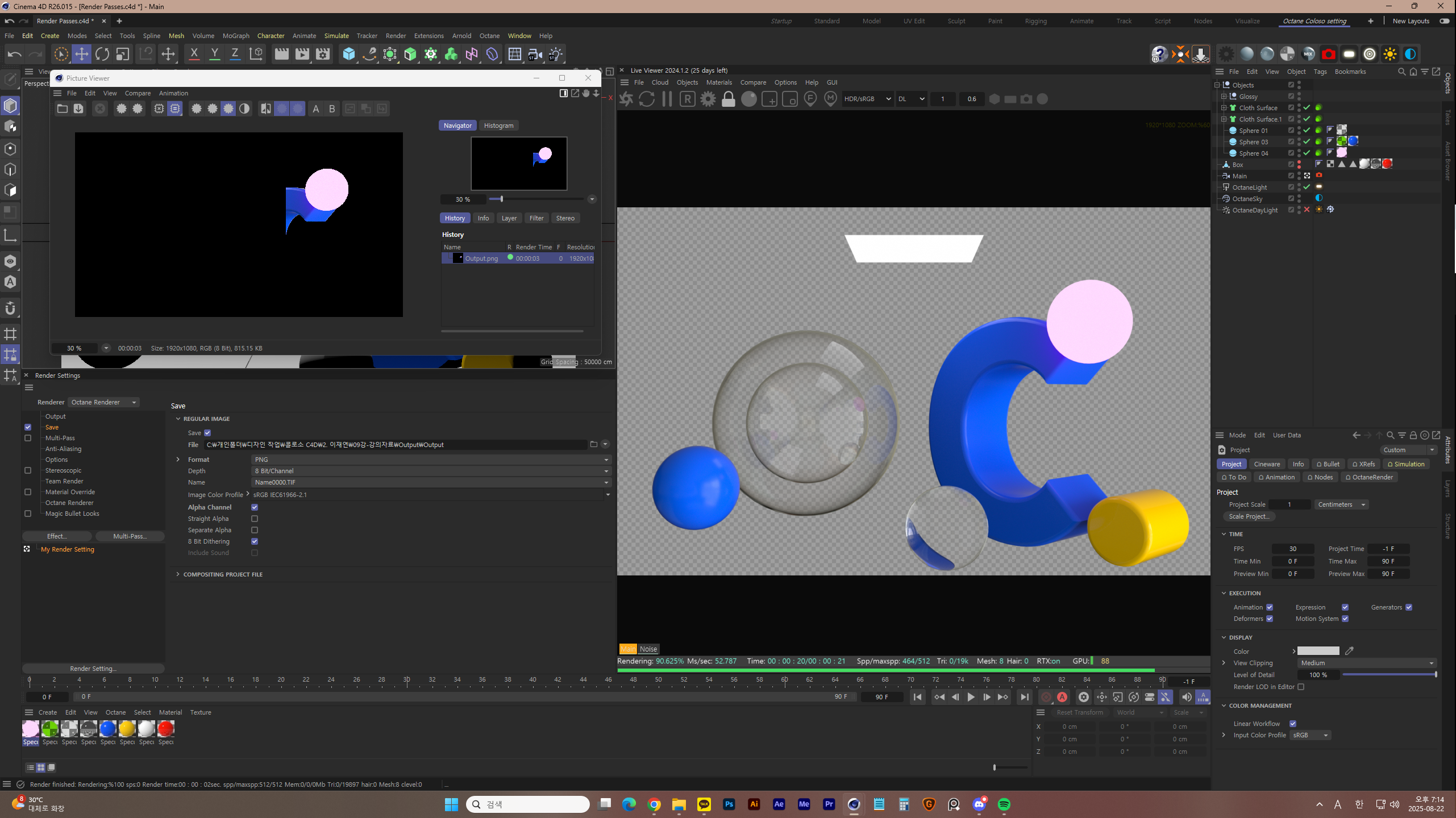This screenshot has width=1456, height=818.
Task: Select the Scale tool in main toolbar
Action: 123,54
